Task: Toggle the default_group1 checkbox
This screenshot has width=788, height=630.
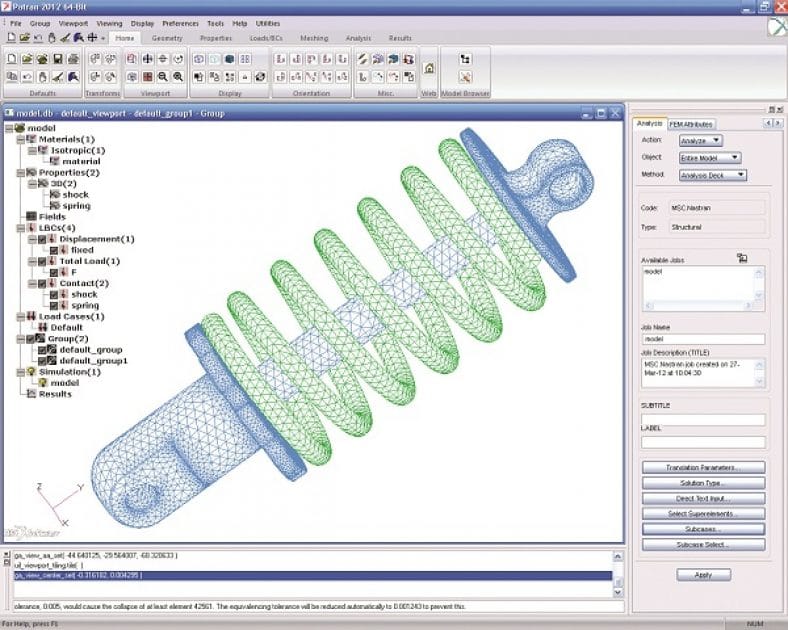Action: 43,361
